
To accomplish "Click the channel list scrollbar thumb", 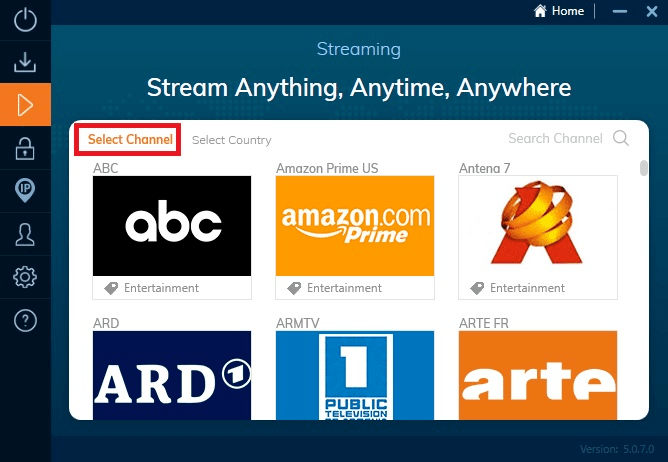I will [644, 168].
